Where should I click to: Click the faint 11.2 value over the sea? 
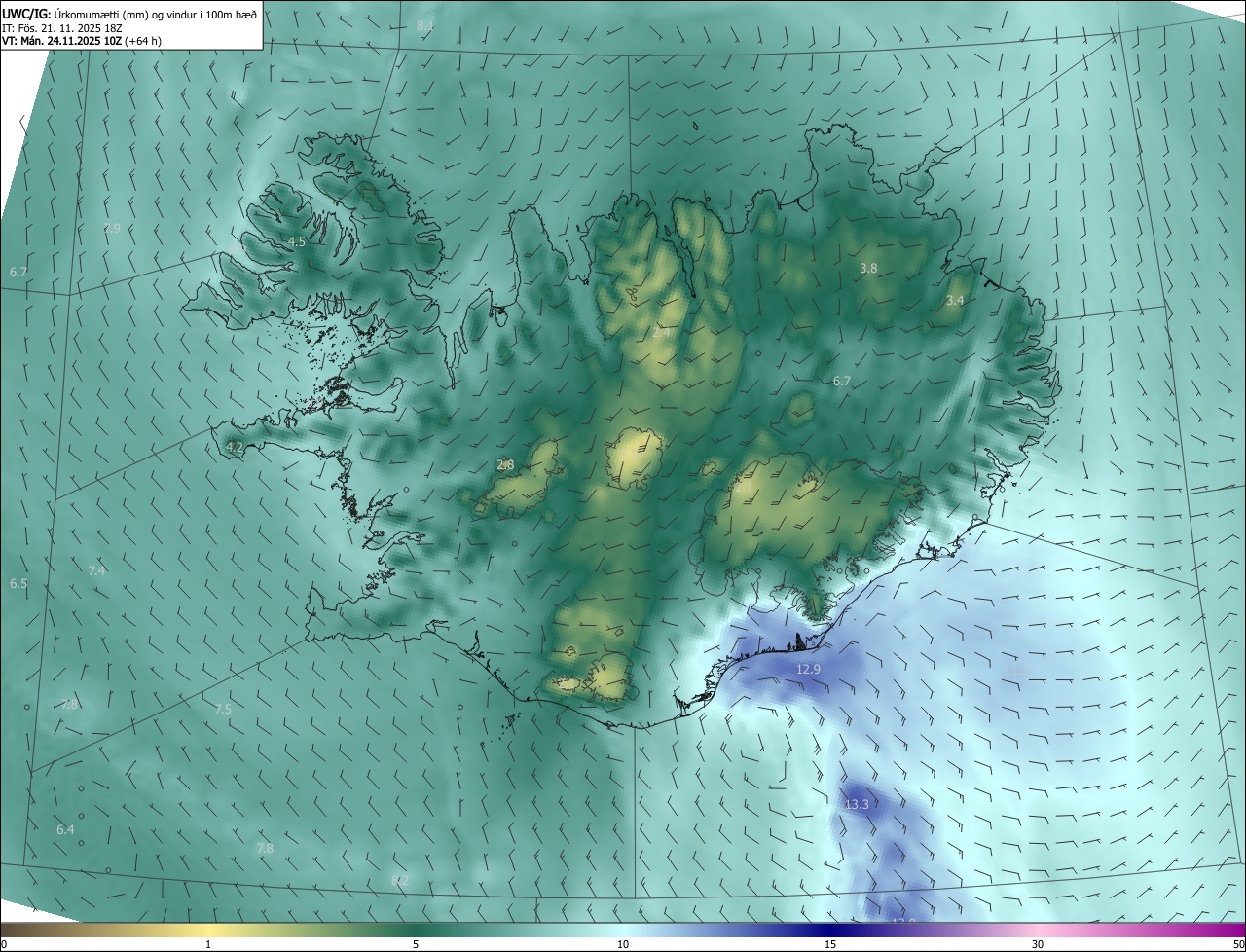pyautogui.click(x=1016, y=671)
